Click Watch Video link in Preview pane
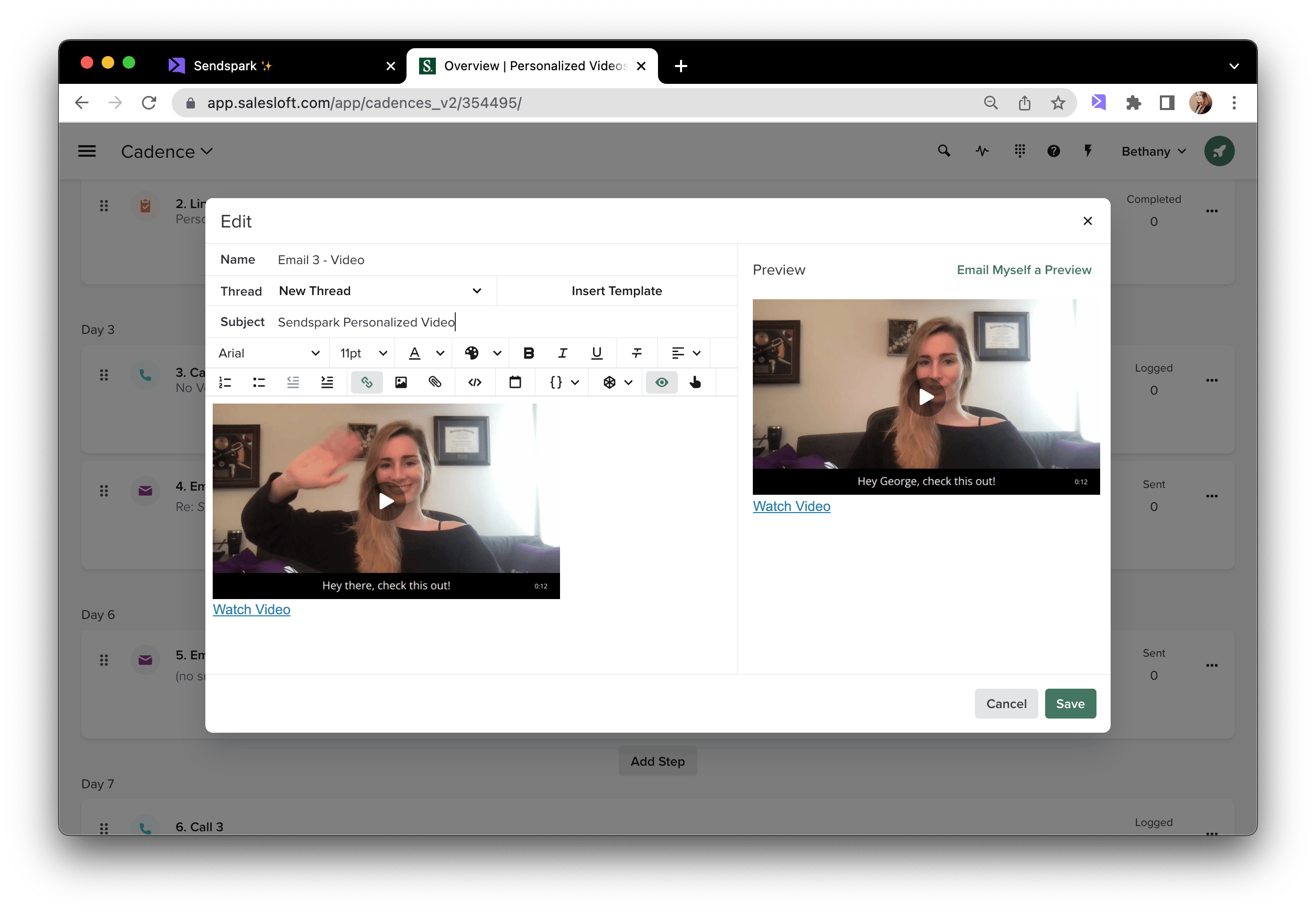This screenshot has height=913, width=1316. click(x=791, y=506)
